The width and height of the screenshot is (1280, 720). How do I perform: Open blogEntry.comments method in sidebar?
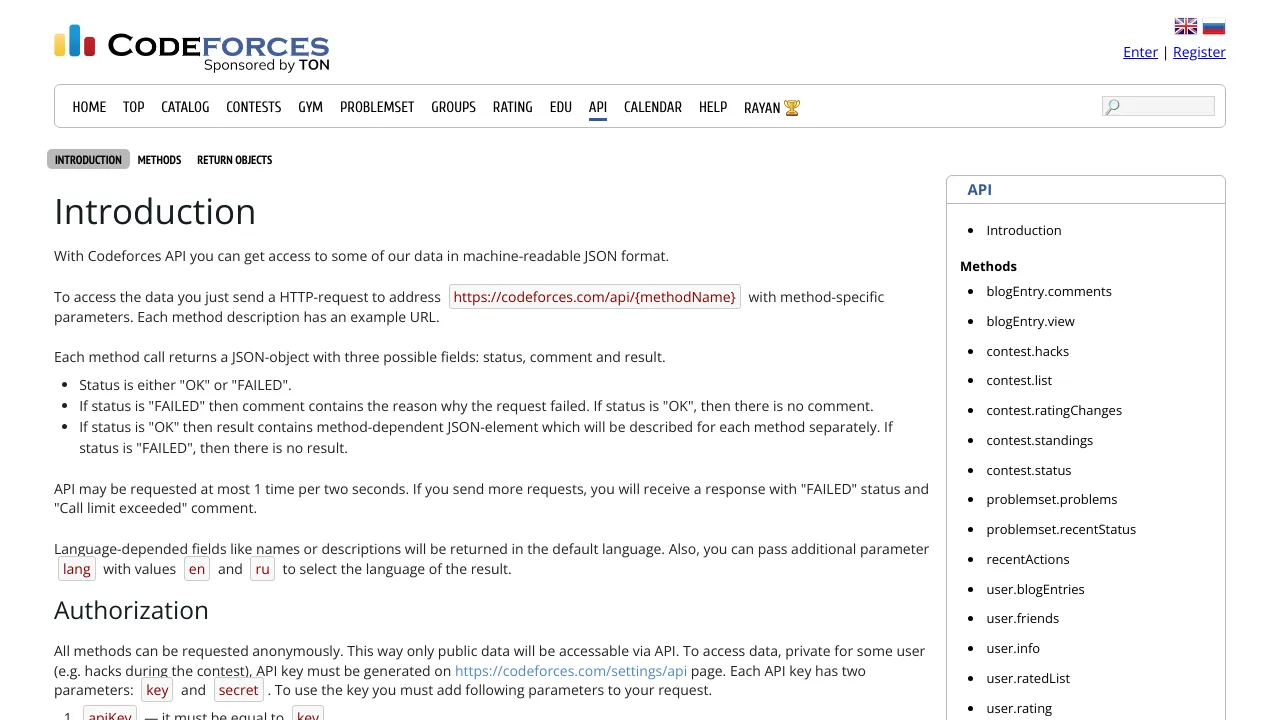(1049, 291)
